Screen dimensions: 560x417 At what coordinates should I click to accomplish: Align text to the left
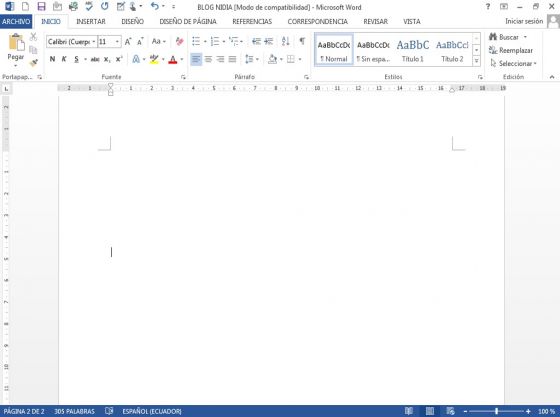pos(196,59)
